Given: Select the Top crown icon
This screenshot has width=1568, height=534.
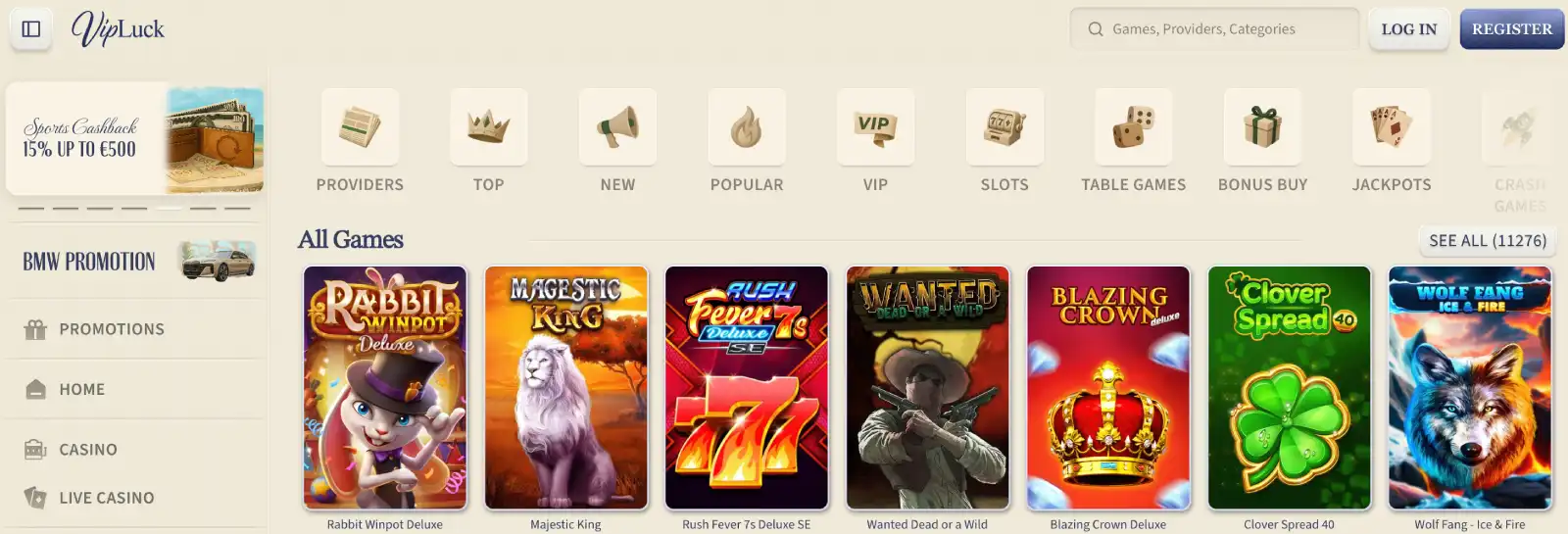Looking at the screenshot, I should (489, 127).
